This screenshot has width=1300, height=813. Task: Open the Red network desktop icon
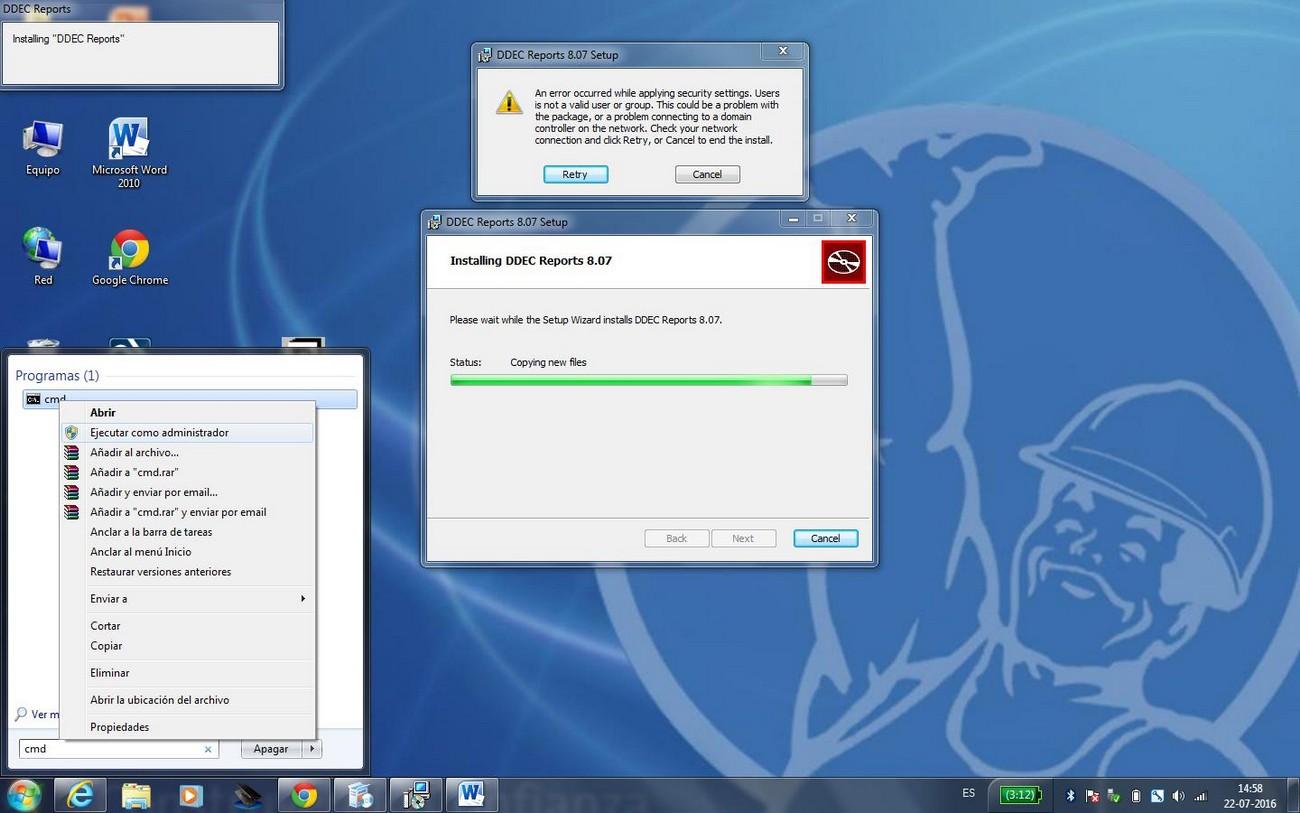click(x=43, y=257)
